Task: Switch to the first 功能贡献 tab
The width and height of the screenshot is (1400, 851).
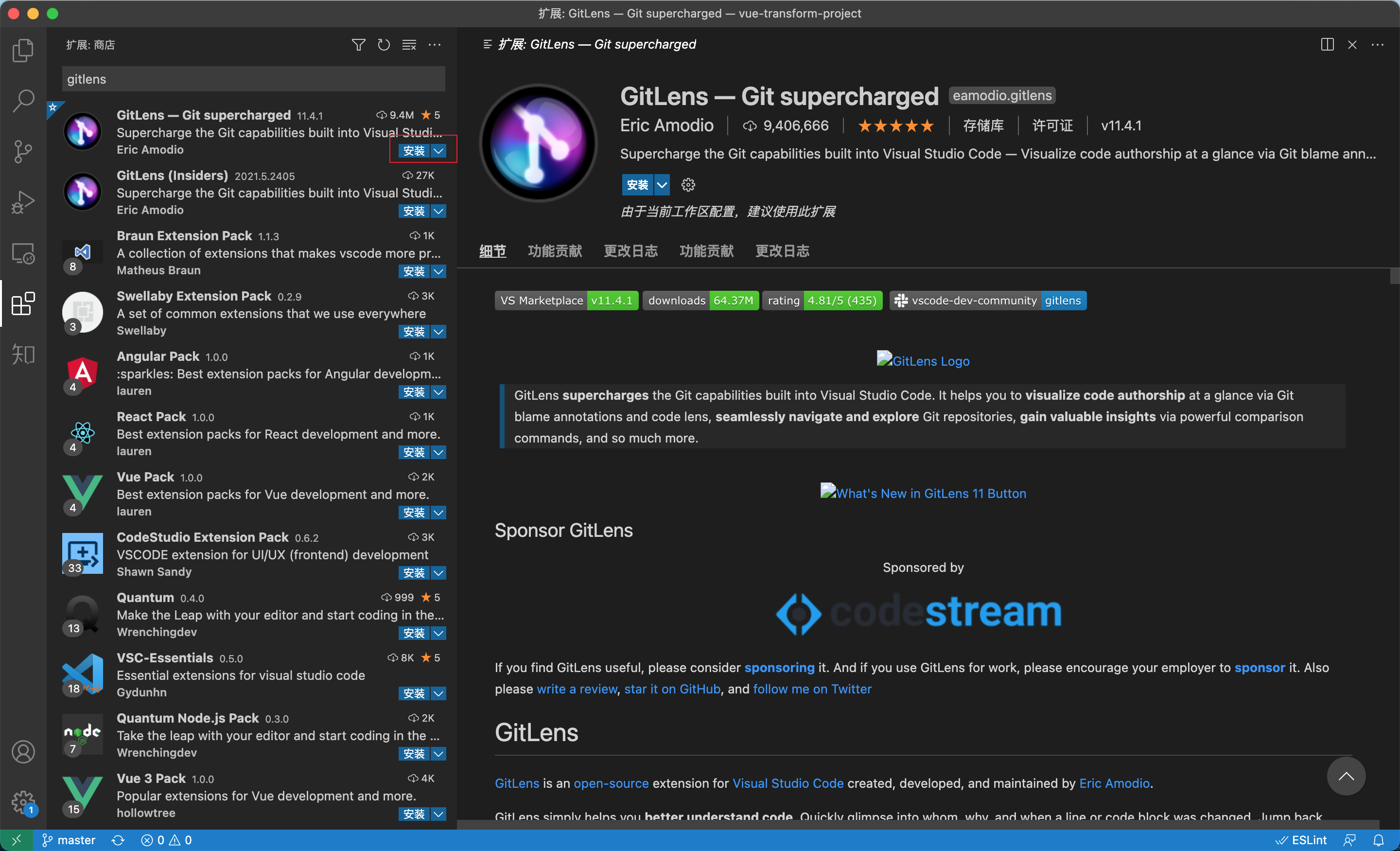Action: point(555,251)
